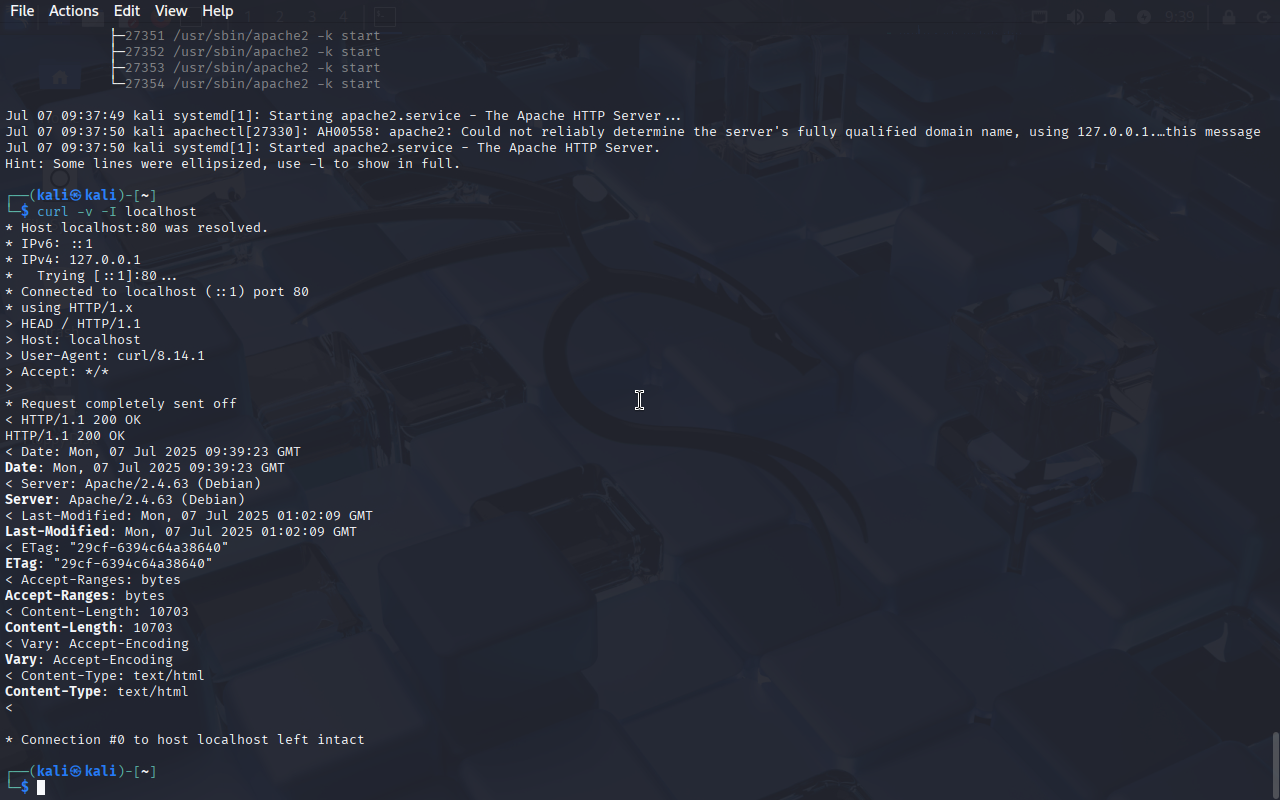Click the bold 'Content-Length' header line
This screenshot has width=1280, height=800.
tap(89, 628)
